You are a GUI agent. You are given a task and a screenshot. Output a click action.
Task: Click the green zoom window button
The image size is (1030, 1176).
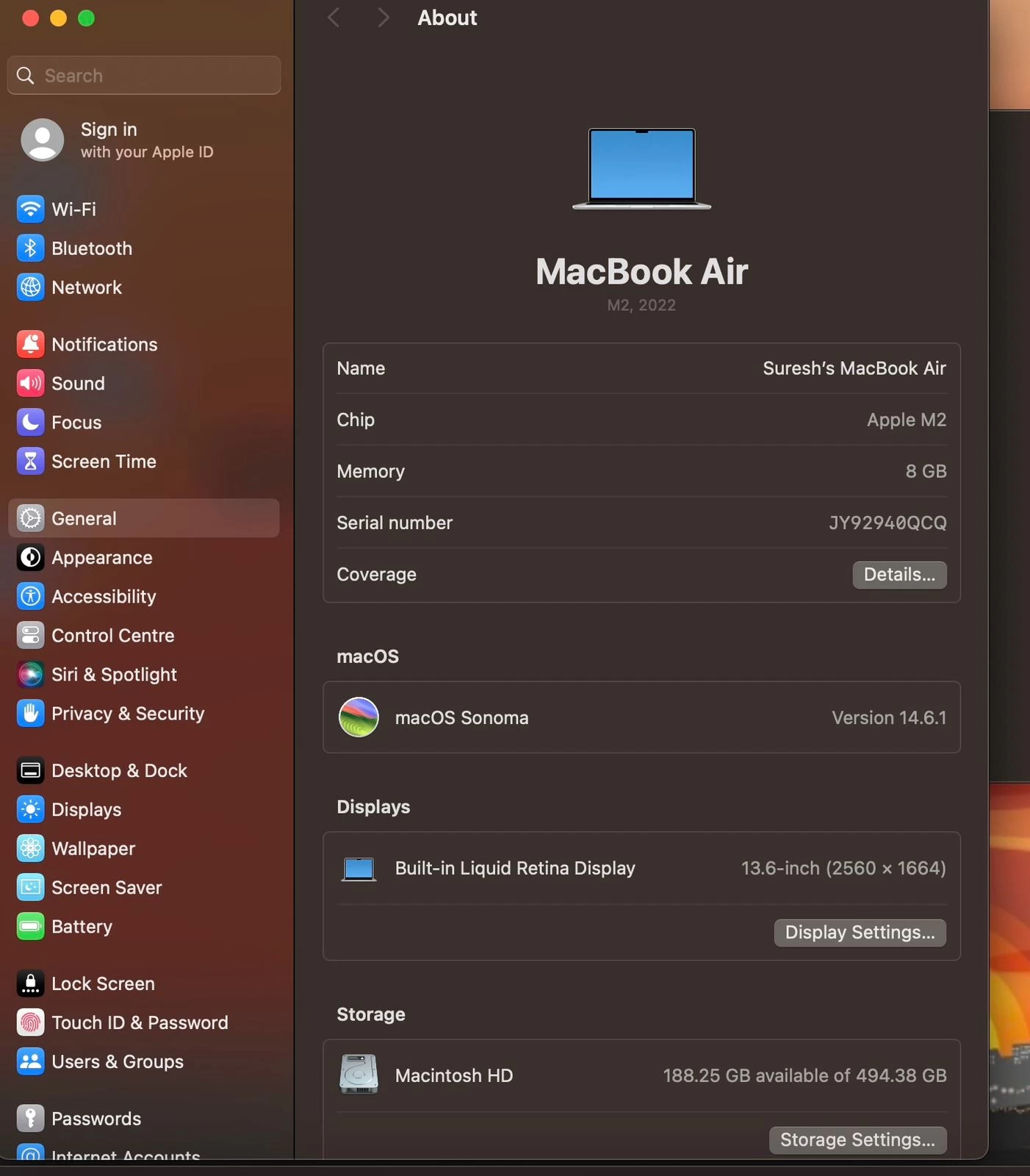tap(86, 18)
